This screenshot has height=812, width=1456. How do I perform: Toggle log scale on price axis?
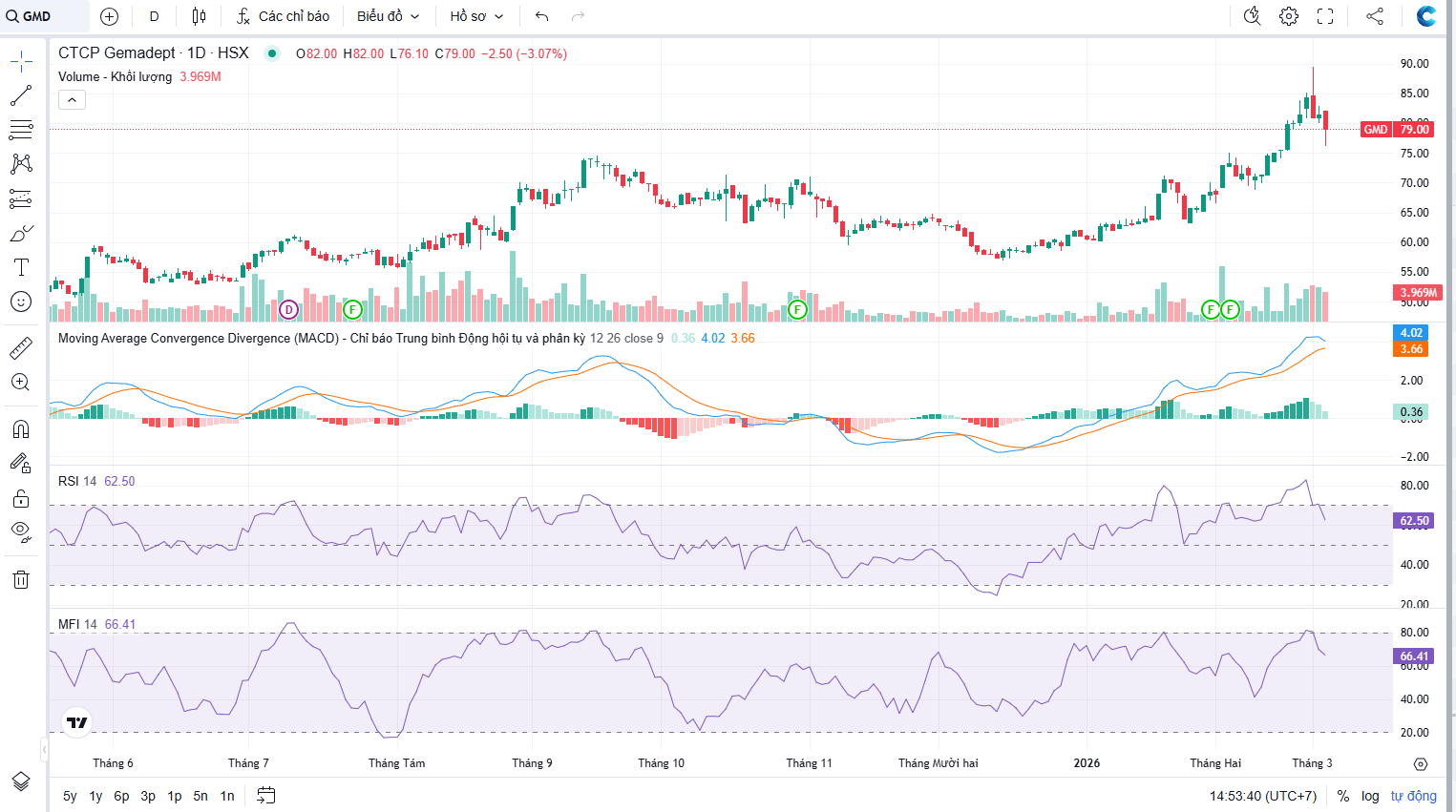[1370, 796]
